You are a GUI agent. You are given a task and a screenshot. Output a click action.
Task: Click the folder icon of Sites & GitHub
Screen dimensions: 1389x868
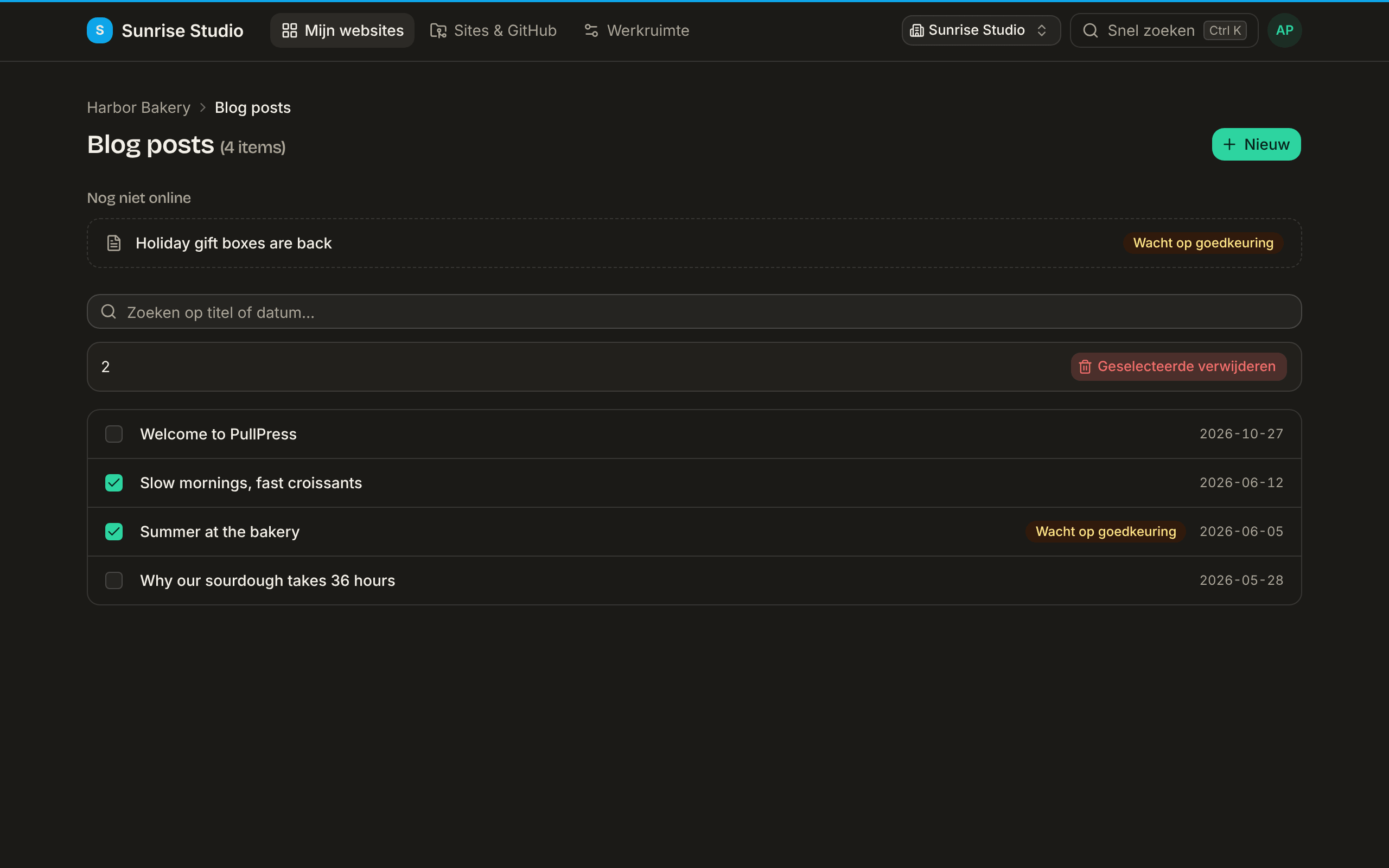click(x=438, y=30)
